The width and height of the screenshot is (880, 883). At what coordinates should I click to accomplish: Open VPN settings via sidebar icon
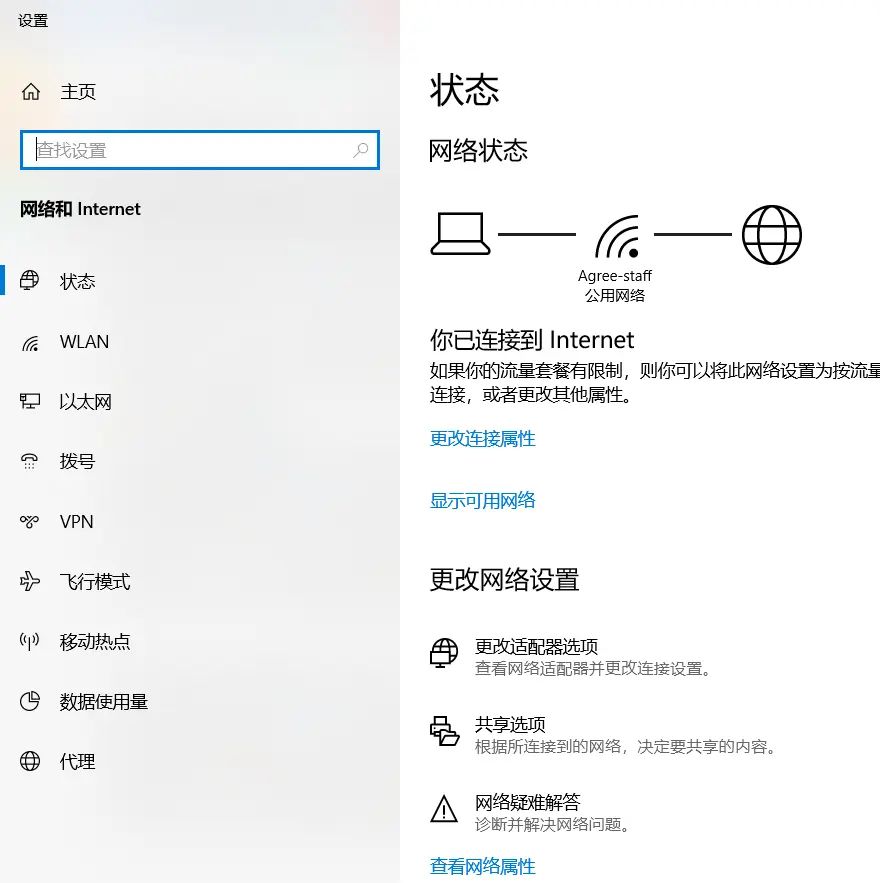coord(29,521)
